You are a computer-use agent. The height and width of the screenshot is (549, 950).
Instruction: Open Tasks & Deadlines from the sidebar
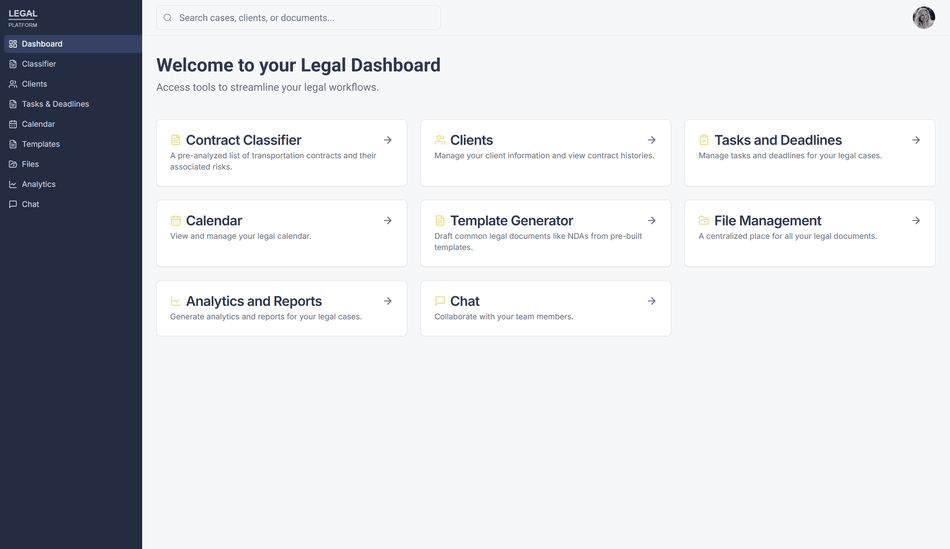click(55, 104)
